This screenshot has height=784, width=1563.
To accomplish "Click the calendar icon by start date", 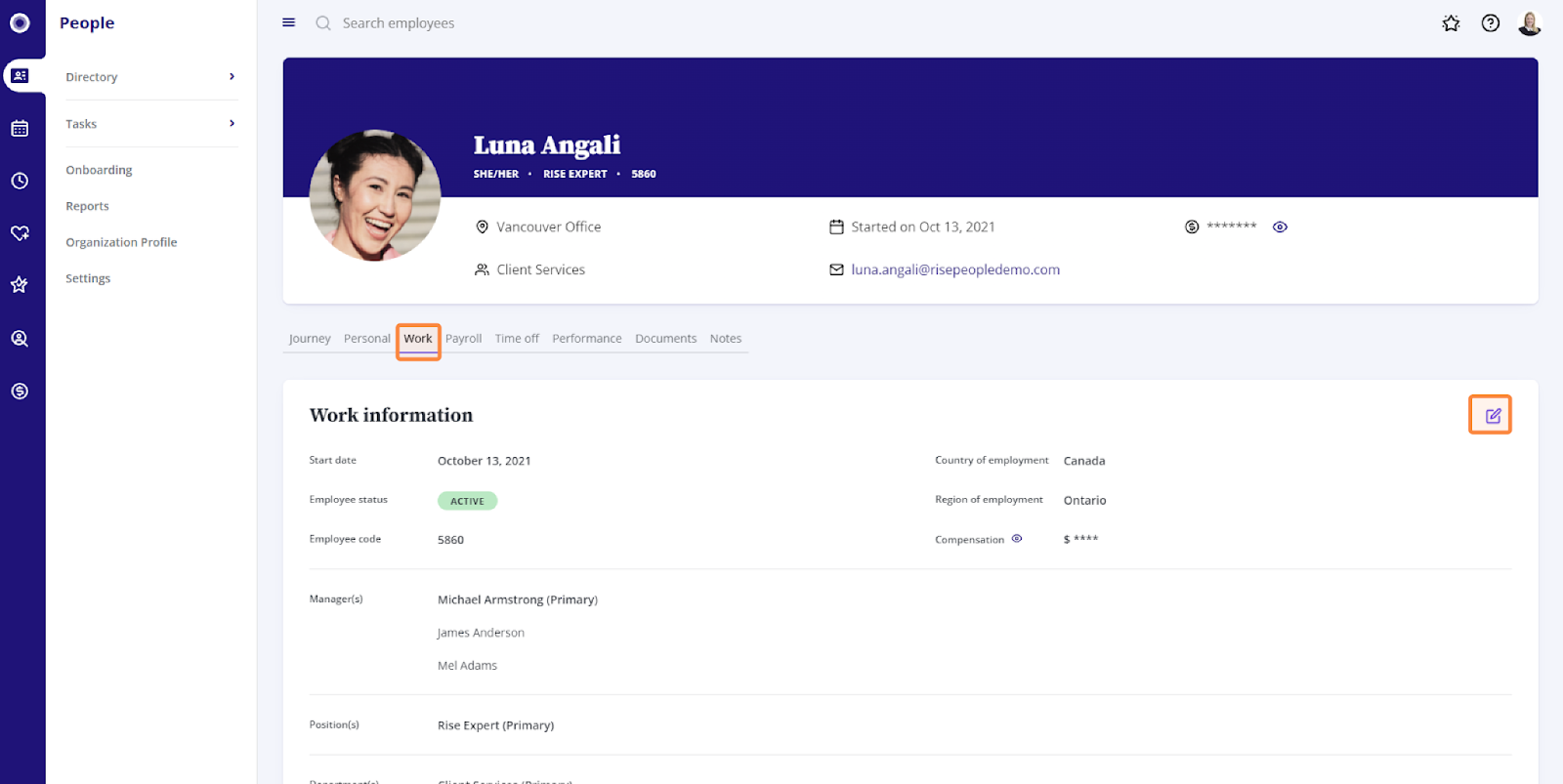I will click(x=836, y=227).
